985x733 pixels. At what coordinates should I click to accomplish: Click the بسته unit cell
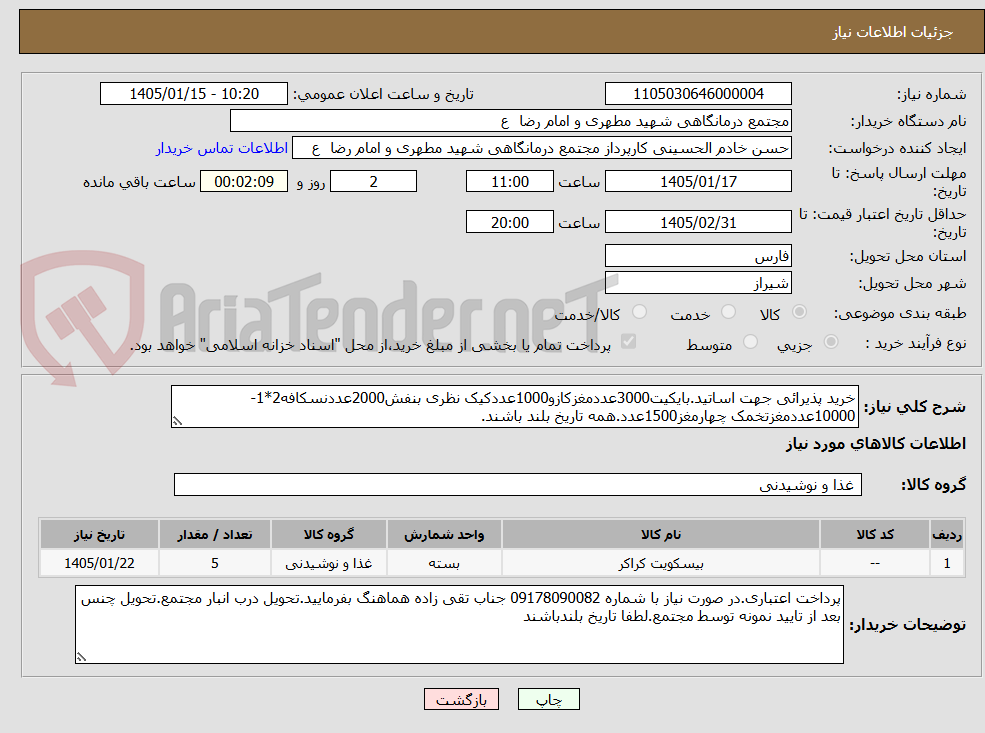444,563
